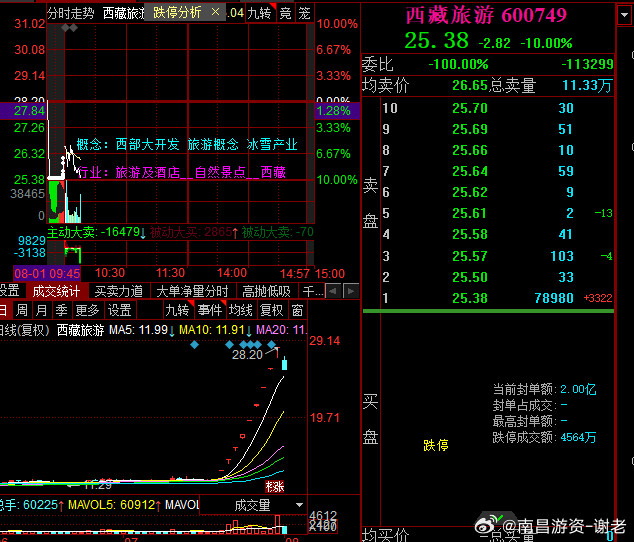Open the 跌停分析 tab
The image size is (634, 542).
pos(177,13)
